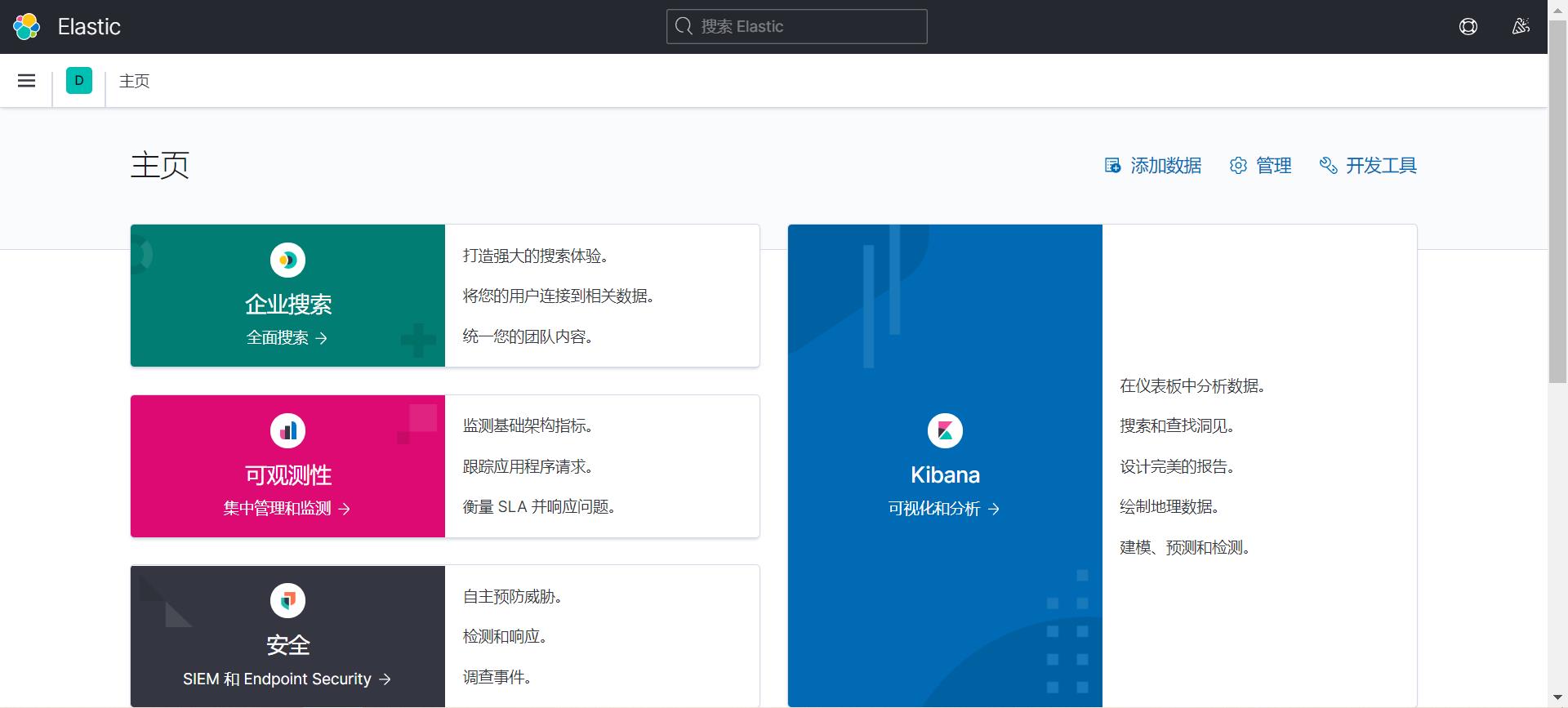Click the 安全 shield logo icon
The width and height of the screenshot is (1568, 708).
(x=287, y=601)
